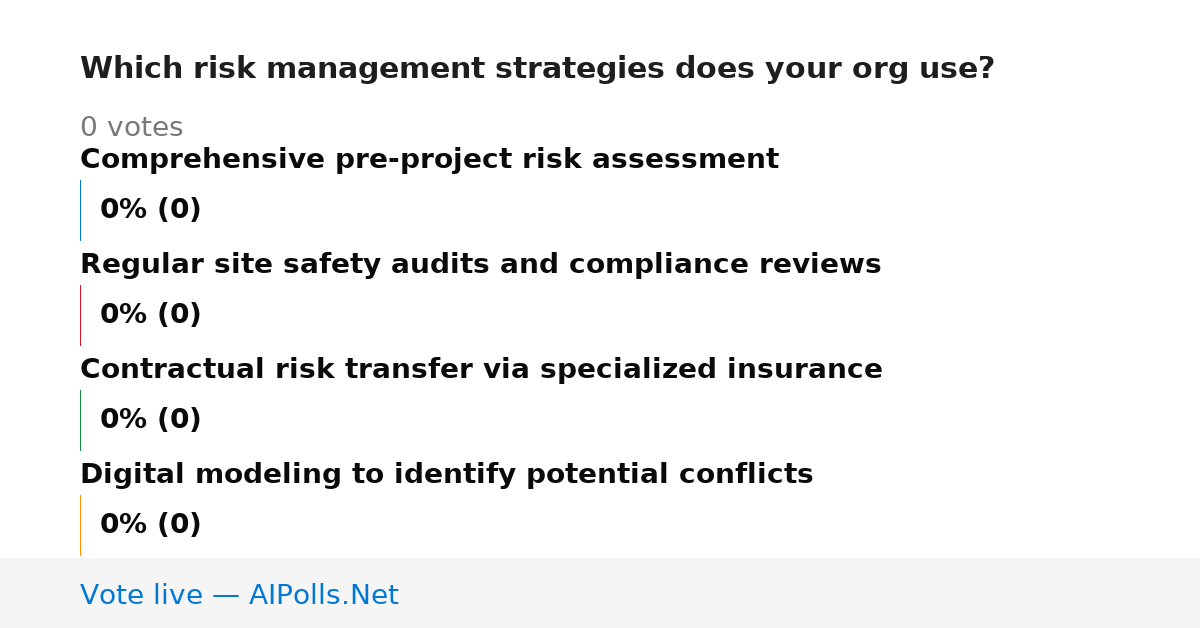The image size is (1200, 628).
Task: Choose Contractual risk transfer via specialized insurance
Action: tap(481, 370)
